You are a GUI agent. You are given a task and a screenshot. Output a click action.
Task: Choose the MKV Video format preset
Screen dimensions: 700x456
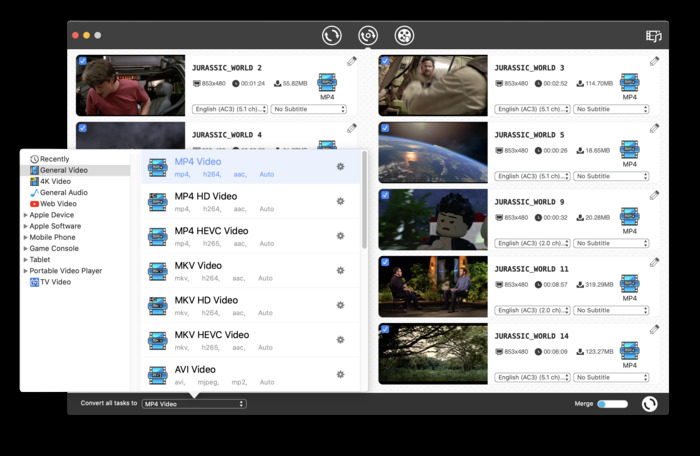[198, 266]
